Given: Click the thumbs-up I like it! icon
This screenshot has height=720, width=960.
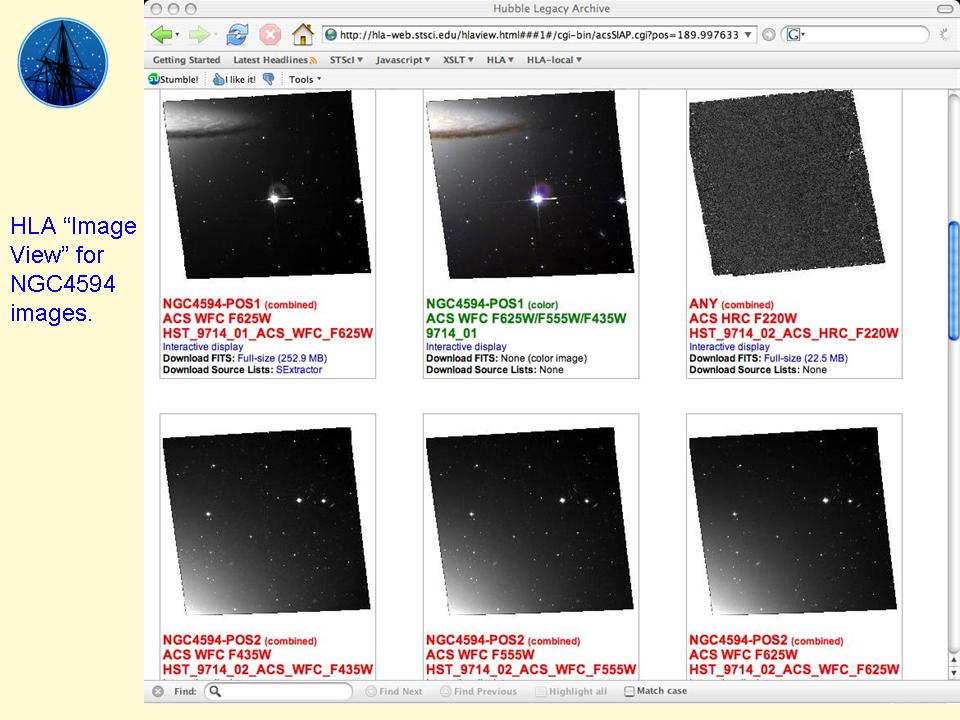Looking at the screenshot, I should (x=219, y=79).
